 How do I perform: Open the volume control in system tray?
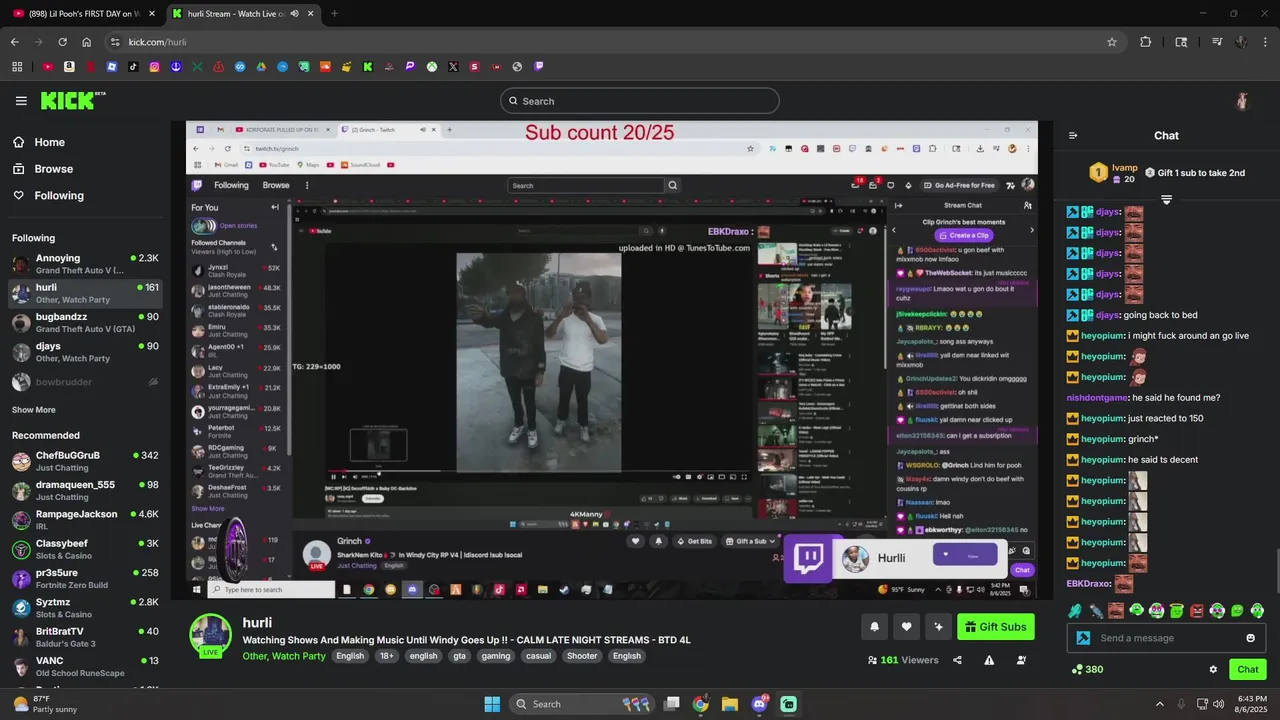point(1218,704)
